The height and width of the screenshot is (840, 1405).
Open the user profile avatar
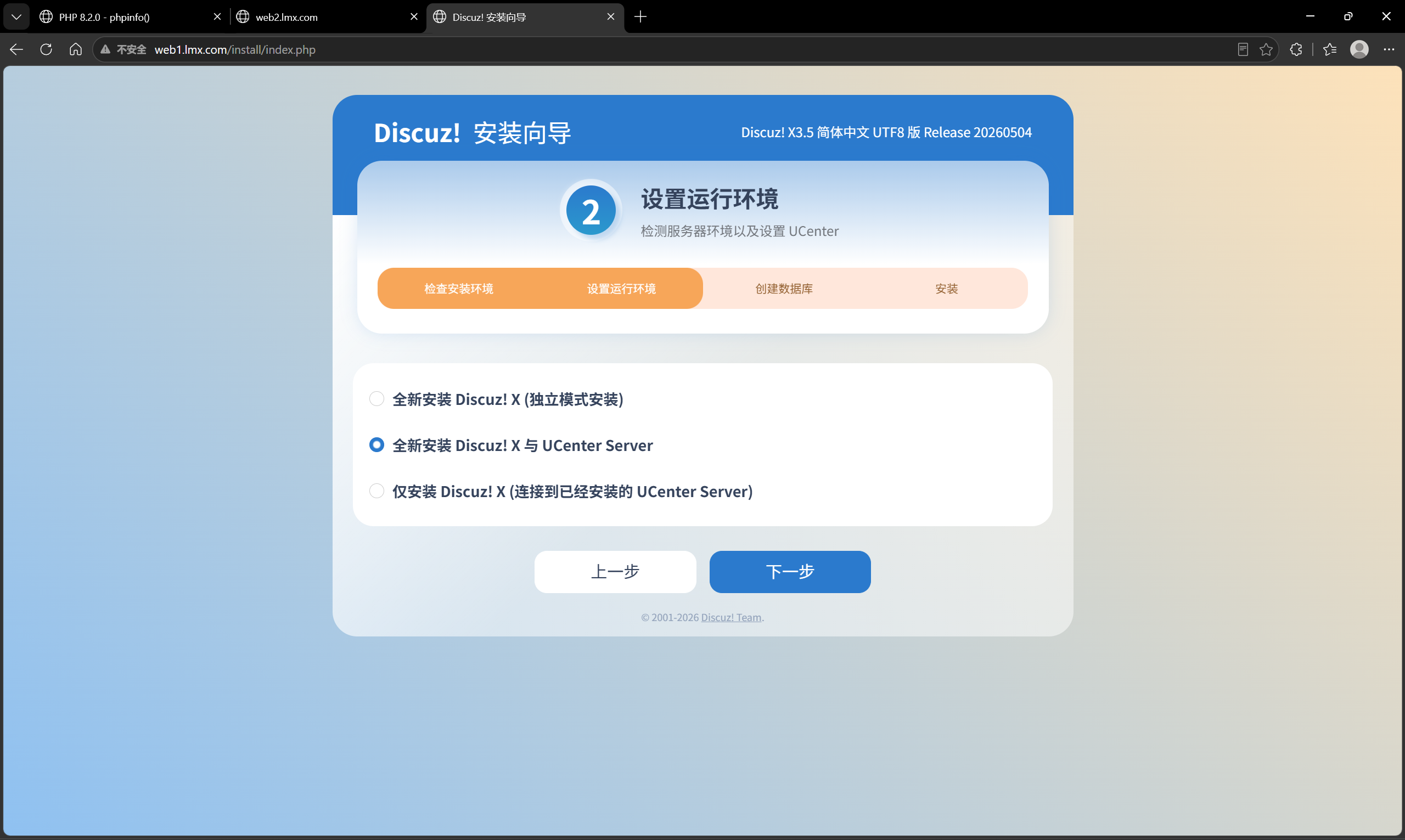(1359, 49)
